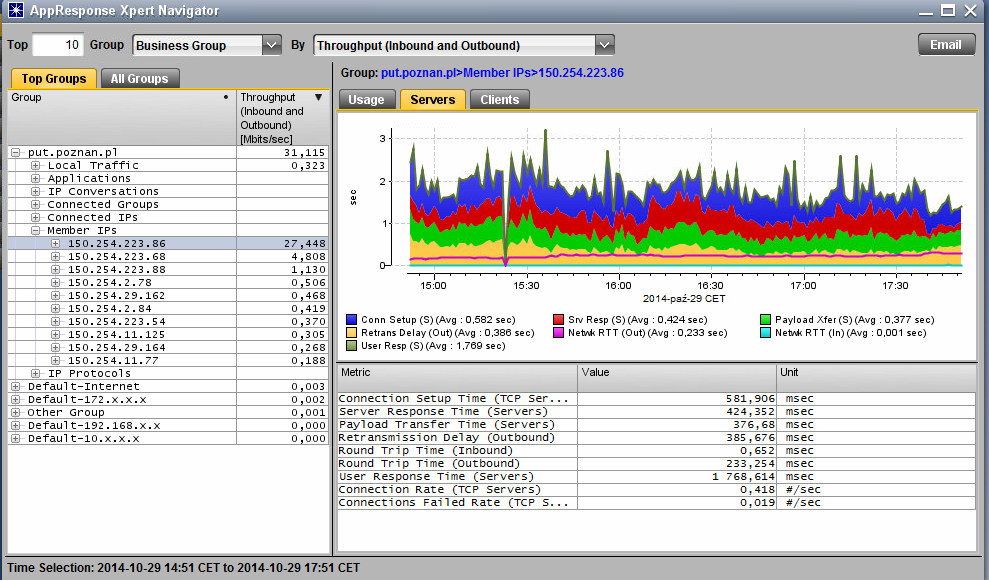The image size is (989, 580).
Task: Click the Retrans Delay (Out) orange legend swatch
Action: point(351,333)
